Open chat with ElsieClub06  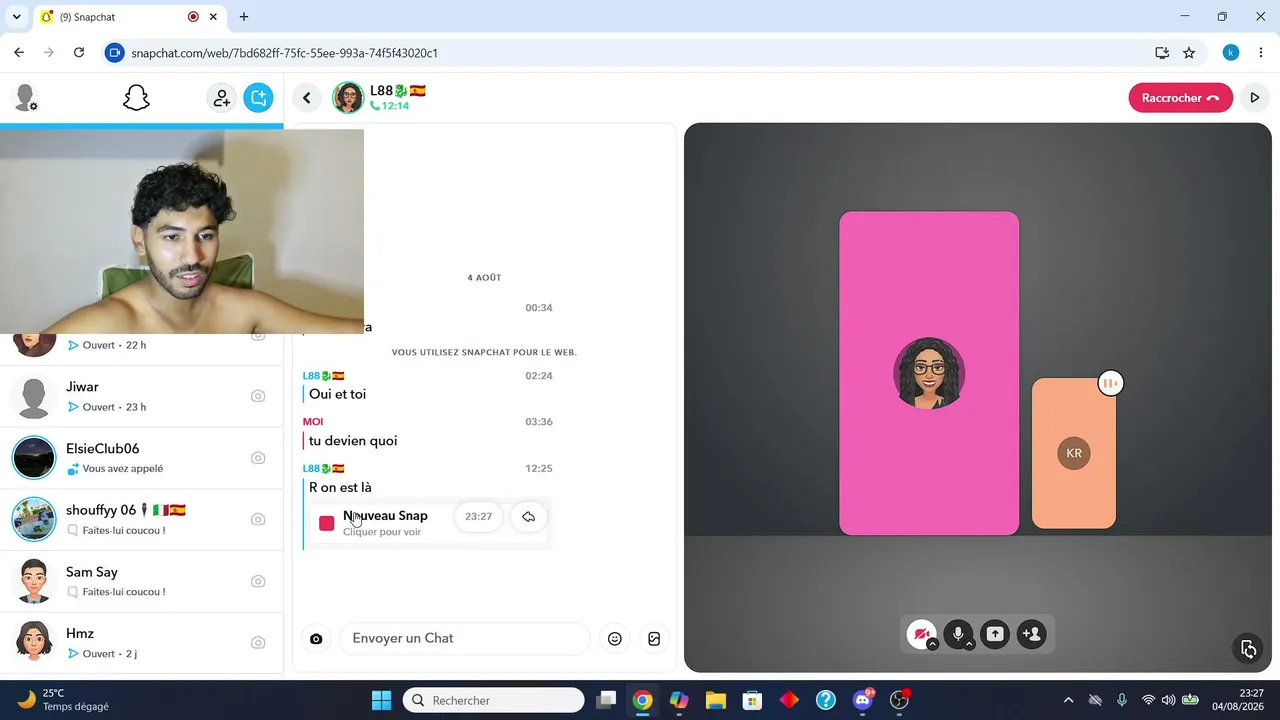[142, 458]
